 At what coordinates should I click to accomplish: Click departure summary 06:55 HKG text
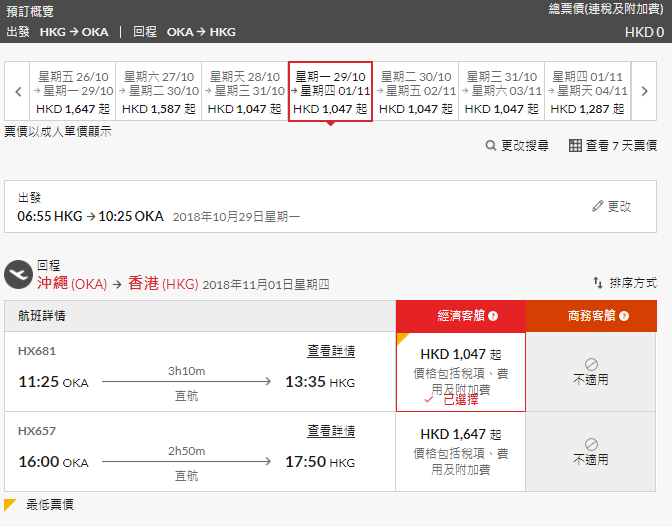click(x=50, y=216)
